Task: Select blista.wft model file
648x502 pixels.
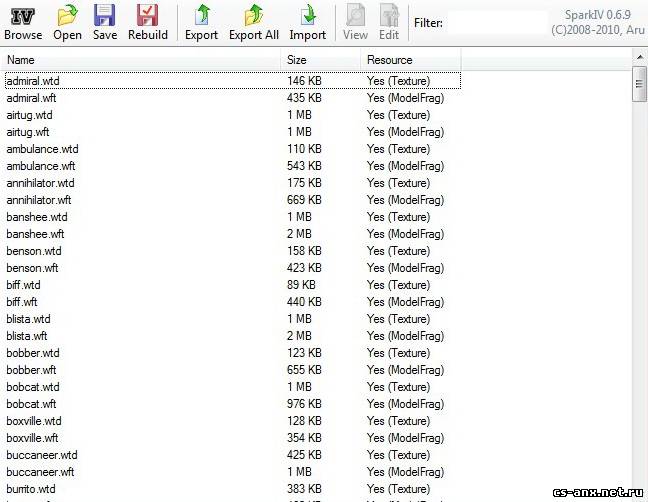Action: (x=233, y=336)
